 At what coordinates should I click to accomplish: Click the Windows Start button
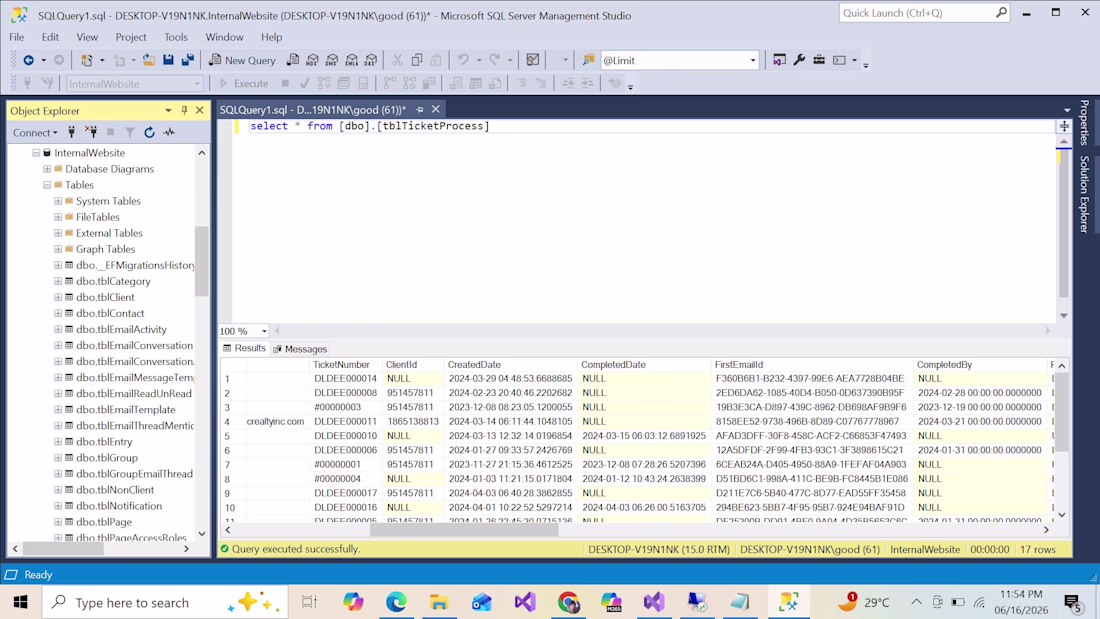click(20, 602)
